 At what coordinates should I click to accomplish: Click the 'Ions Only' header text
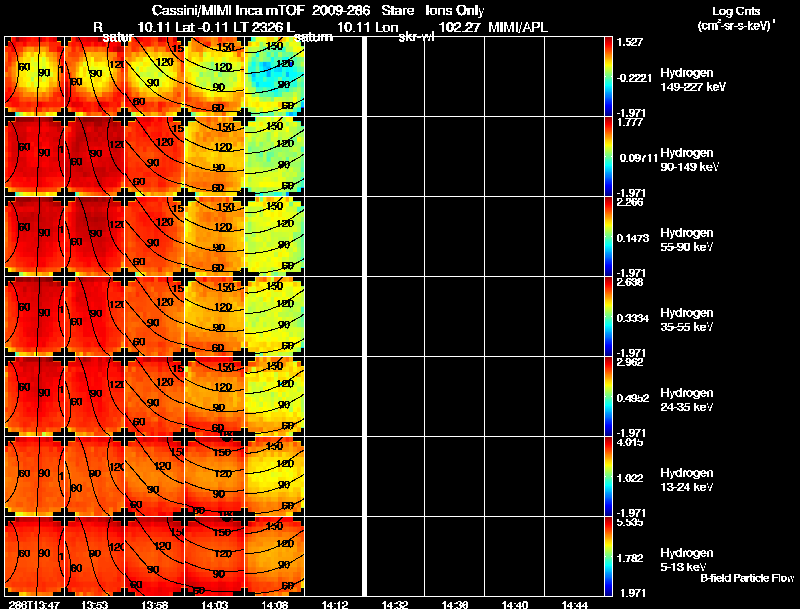click(x=455, y=11)
